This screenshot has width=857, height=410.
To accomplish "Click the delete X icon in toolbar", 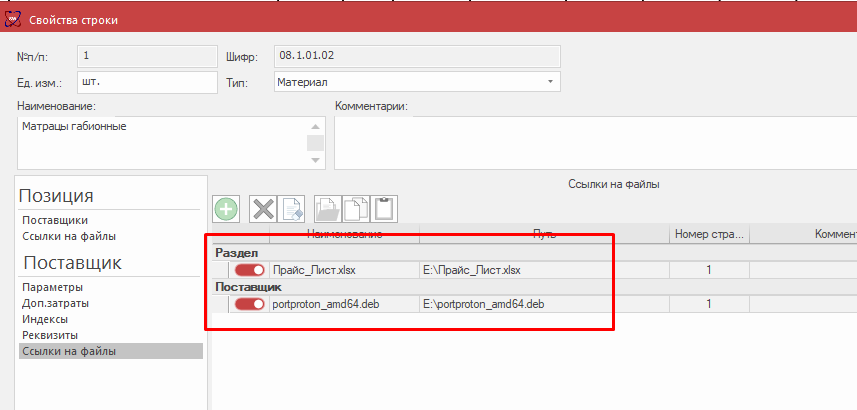I will click(263, 209).
